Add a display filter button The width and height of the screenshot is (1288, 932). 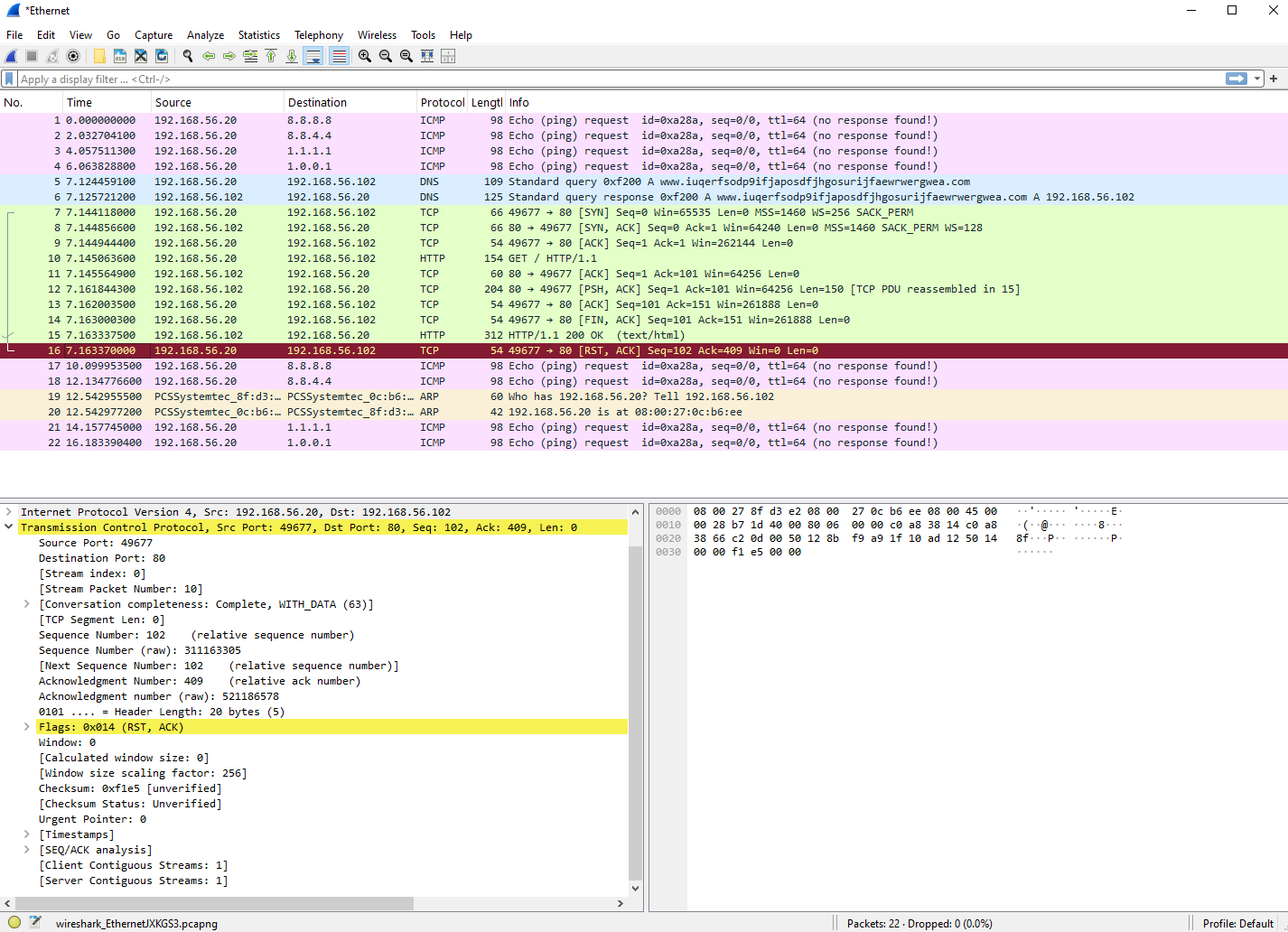tap(1274, 79)
